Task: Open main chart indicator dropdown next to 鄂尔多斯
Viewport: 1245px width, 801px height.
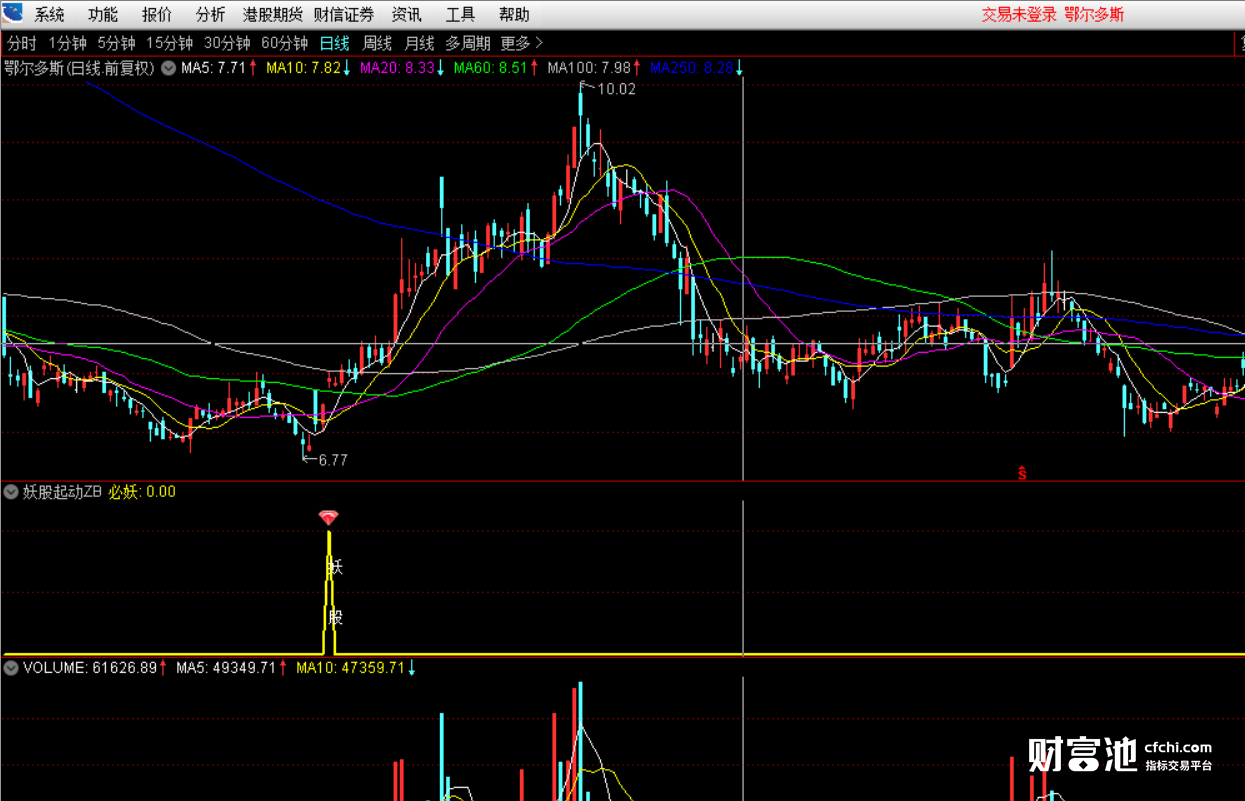Action: pos(169,68)
